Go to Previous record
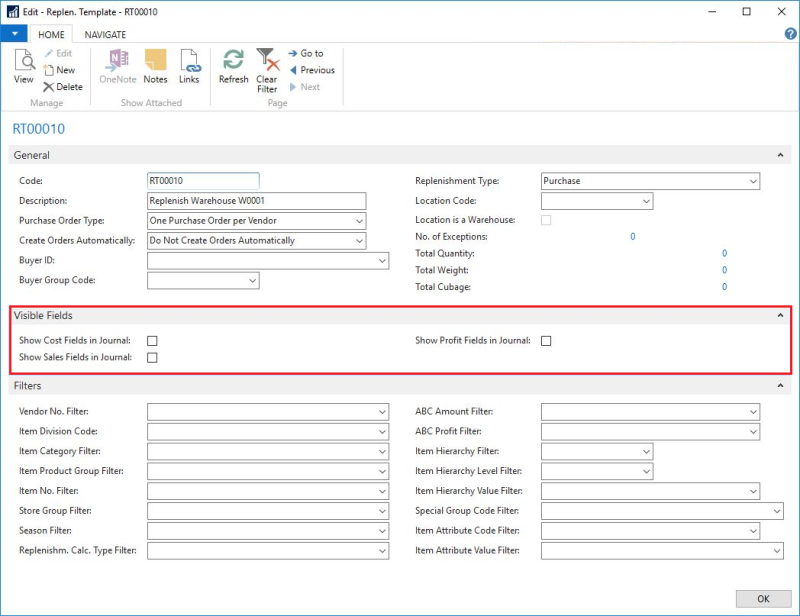The image size is (800, 616). point(311,70)
